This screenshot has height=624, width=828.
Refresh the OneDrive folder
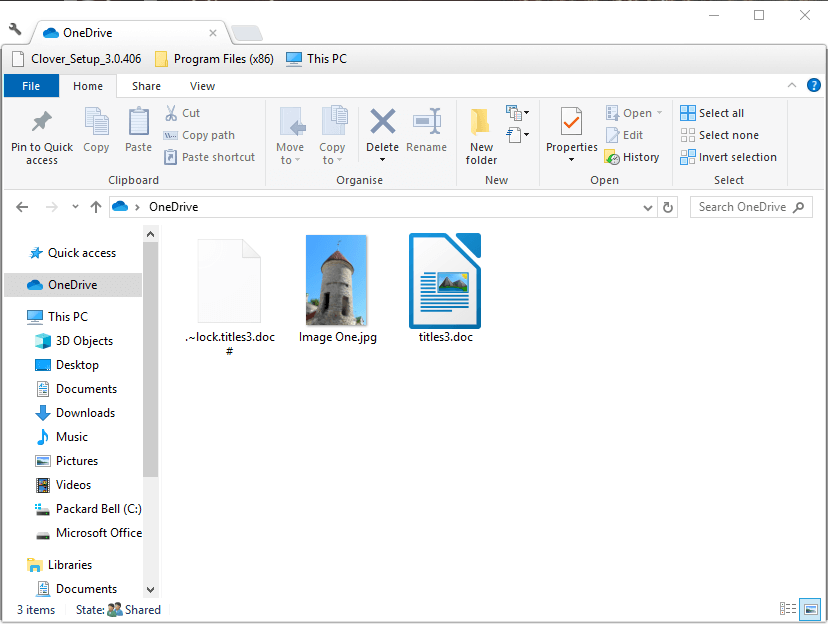[x=667, y=207]
